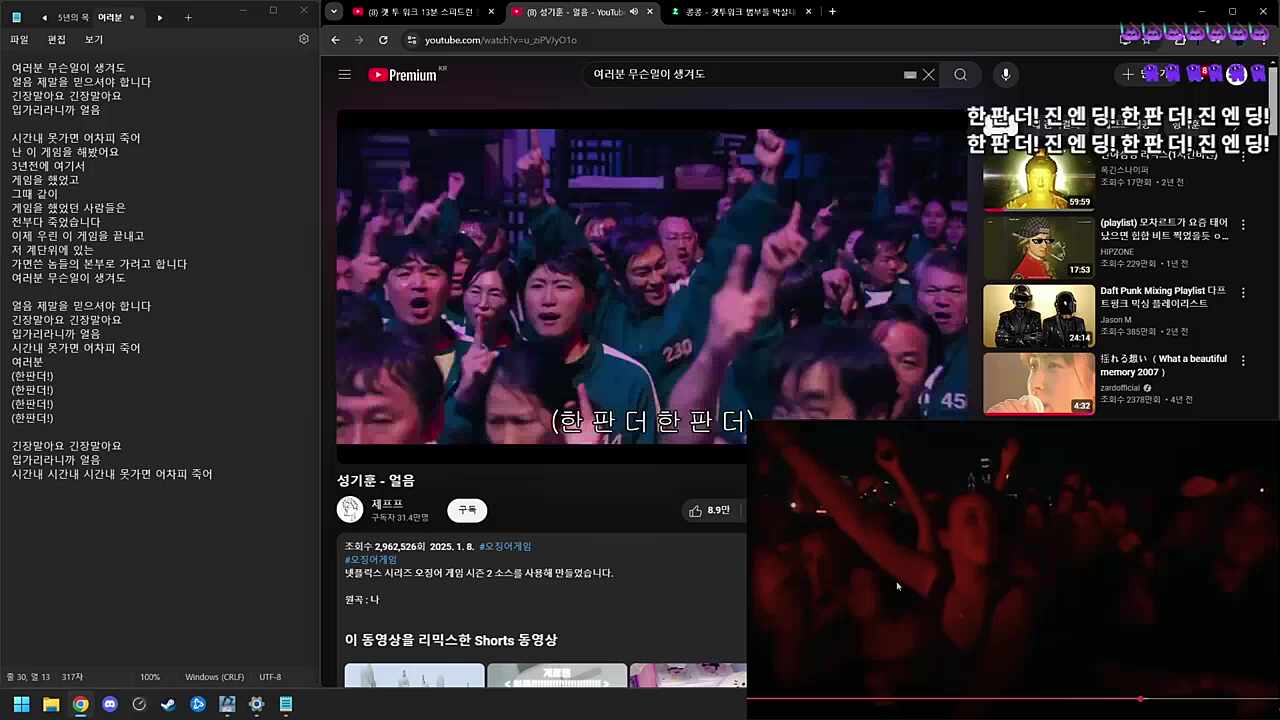
Task: Mute the 성기훈 tab audio icon
Action: coord(634,12)
